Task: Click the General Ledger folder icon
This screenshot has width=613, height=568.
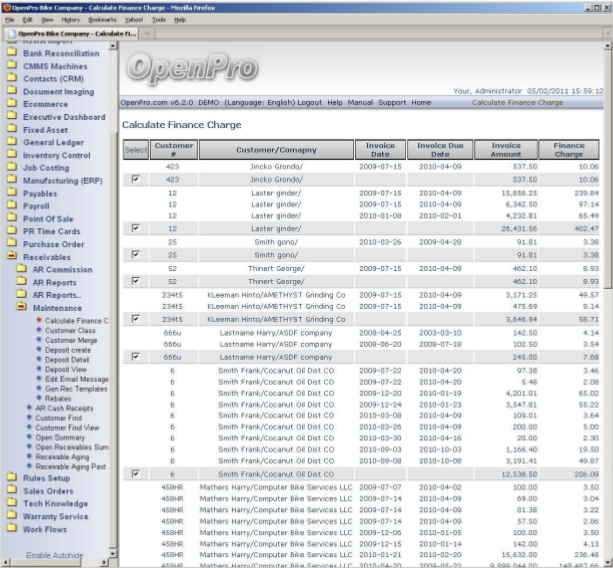Action: coord(11,143)
